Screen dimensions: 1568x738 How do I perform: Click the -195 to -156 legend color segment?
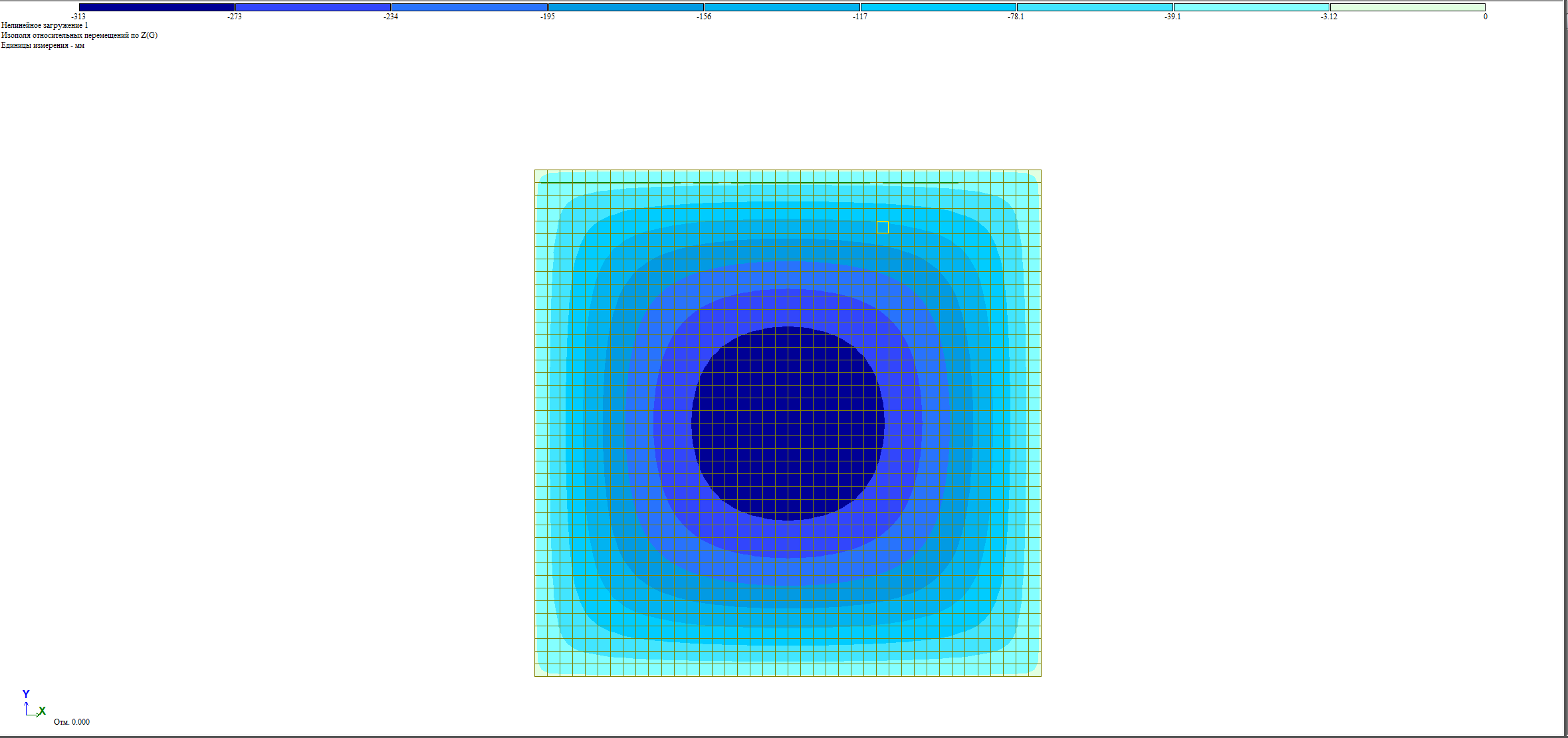pos(626,7)
